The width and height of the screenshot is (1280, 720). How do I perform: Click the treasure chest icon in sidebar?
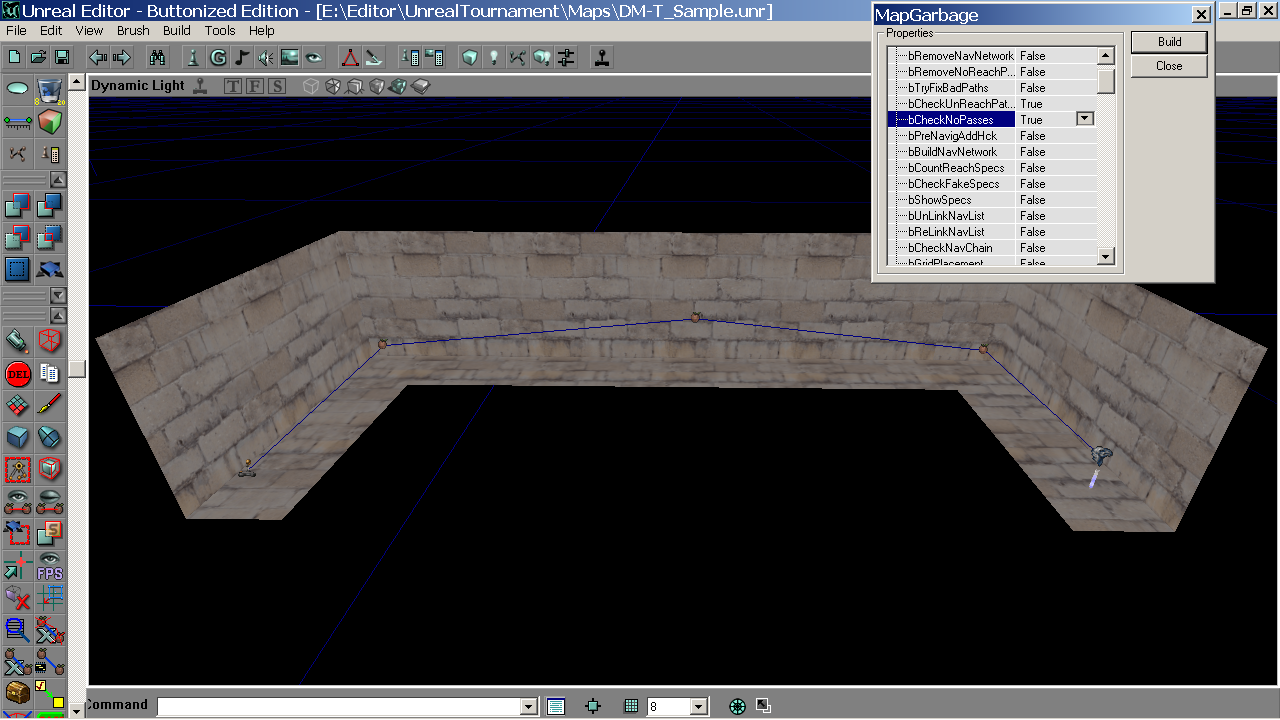point(17,692)
